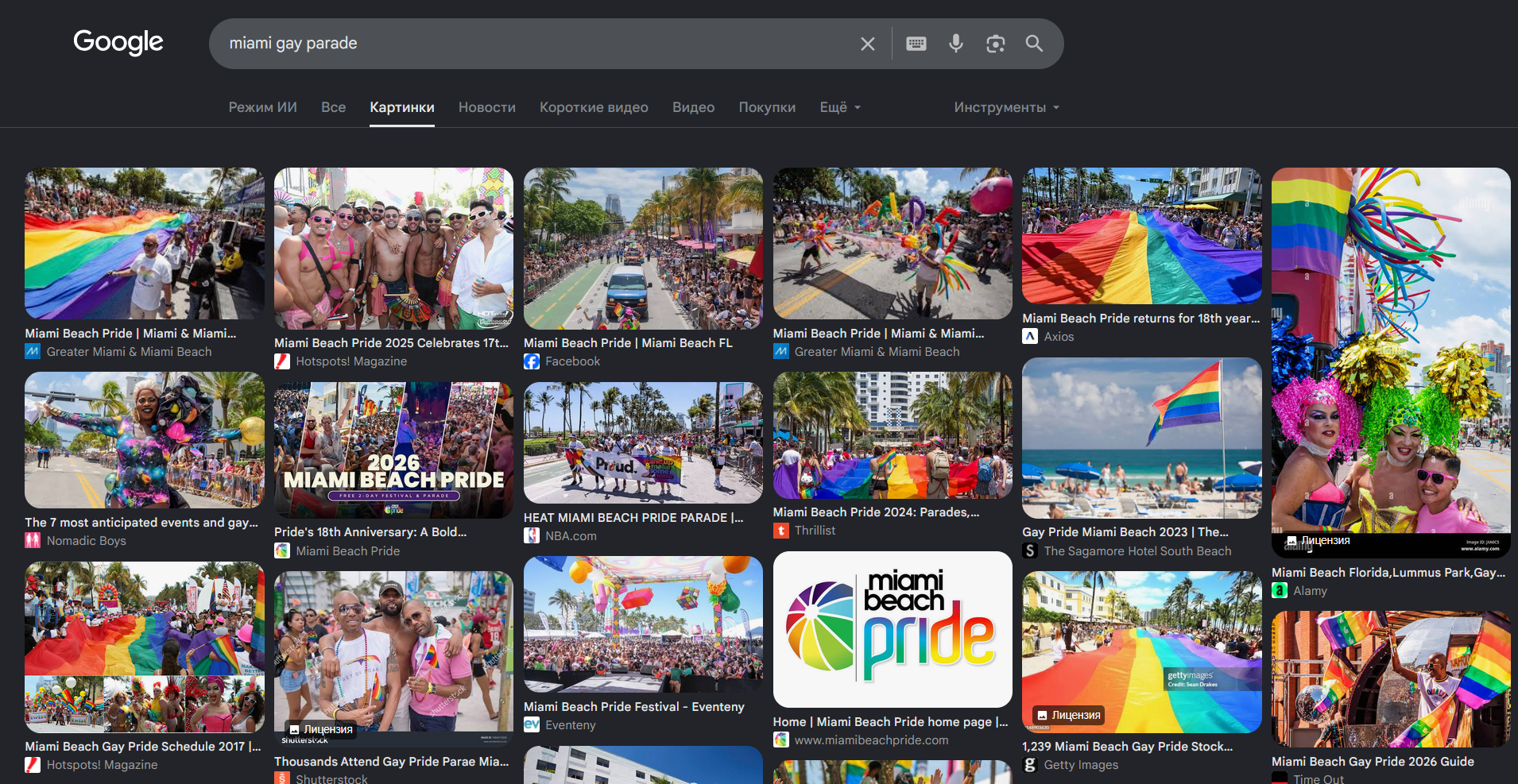
Task: Open 'Miami Beach Pride Festival - Eventeny' link
Action: (634, 706)
